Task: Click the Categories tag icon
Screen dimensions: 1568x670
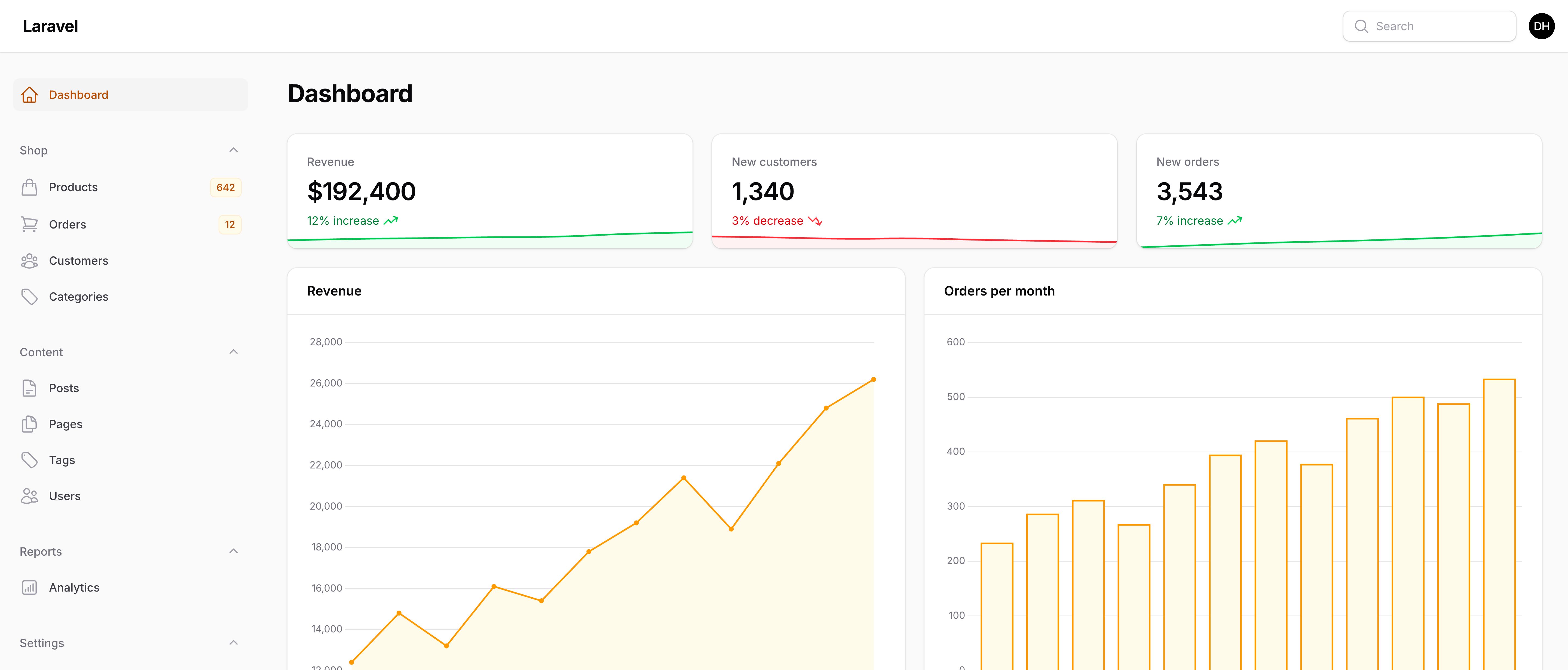Action: pyautogui.click(x=29, y=297)
